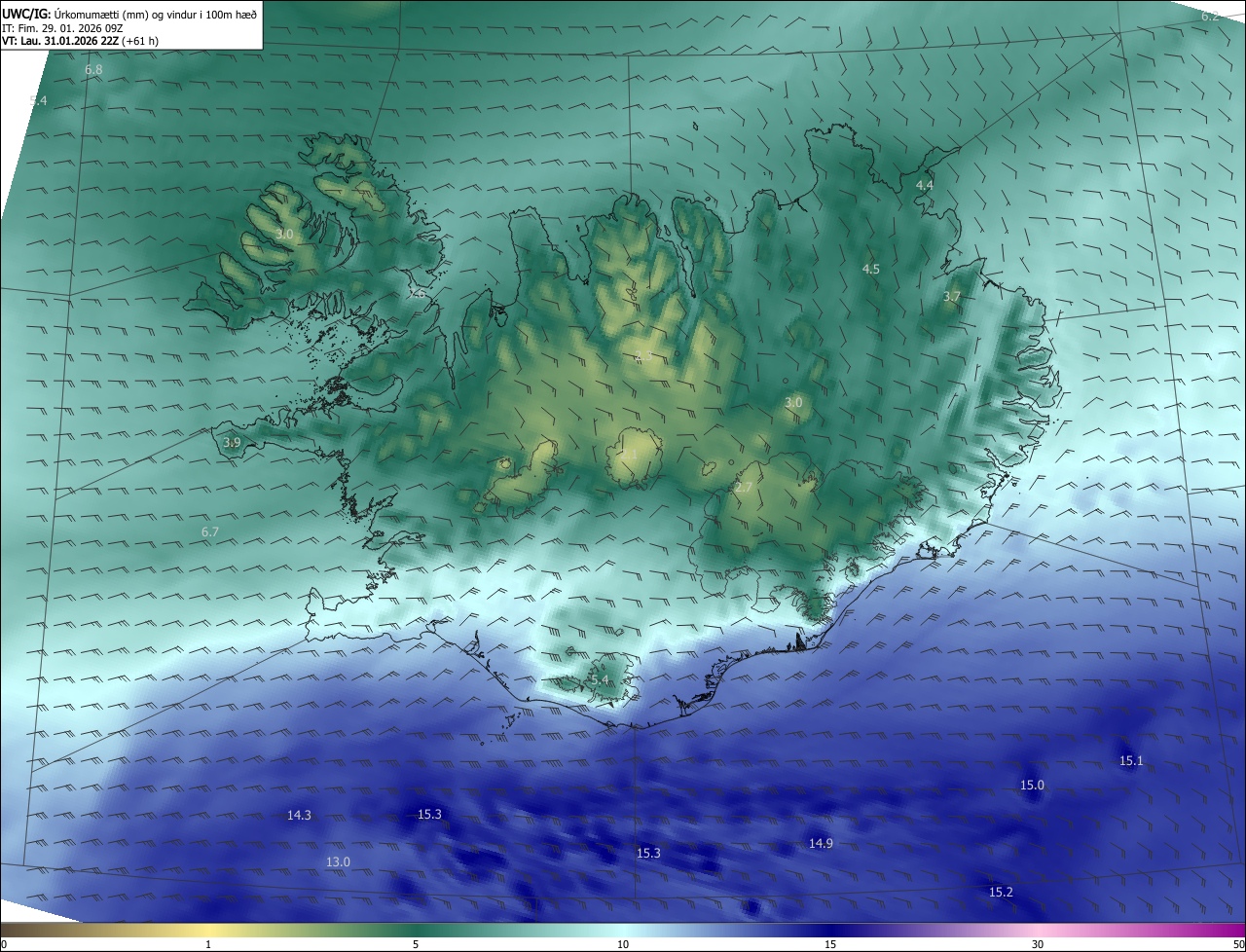The height and width of the screenshot is (952, 1246).
Task: Click the colorbar tick label 0
Action: pos(4,944)
